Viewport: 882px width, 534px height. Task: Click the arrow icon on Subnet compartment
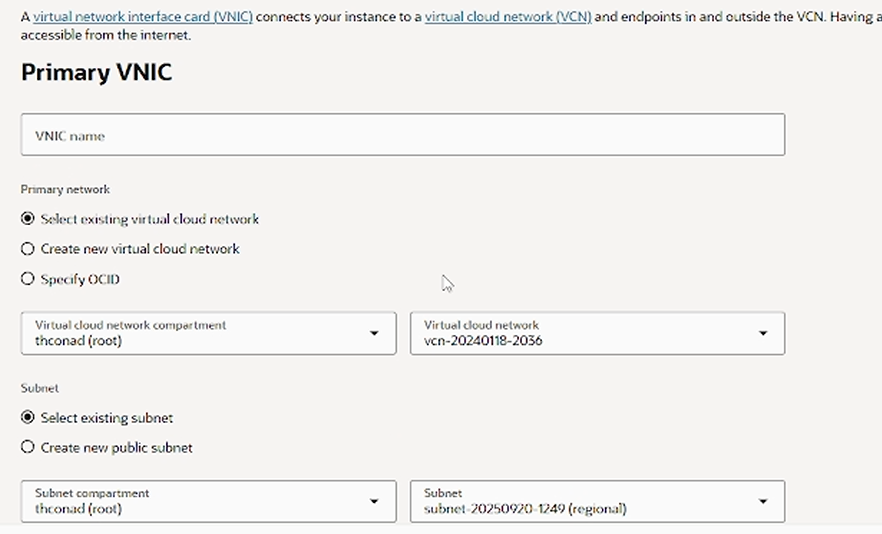tap(374, 502)
